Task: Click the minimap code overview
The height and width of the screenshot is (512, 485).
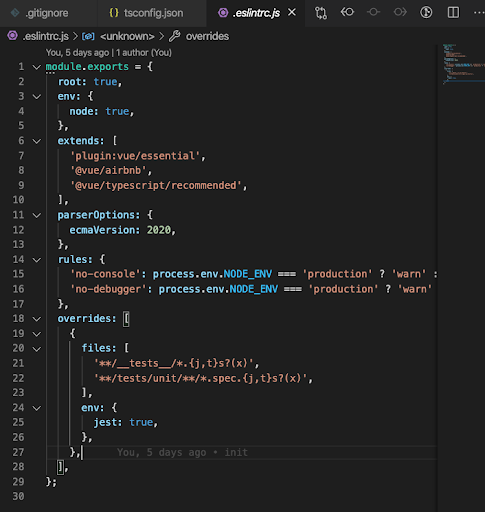Action: [x=463, y=63]
